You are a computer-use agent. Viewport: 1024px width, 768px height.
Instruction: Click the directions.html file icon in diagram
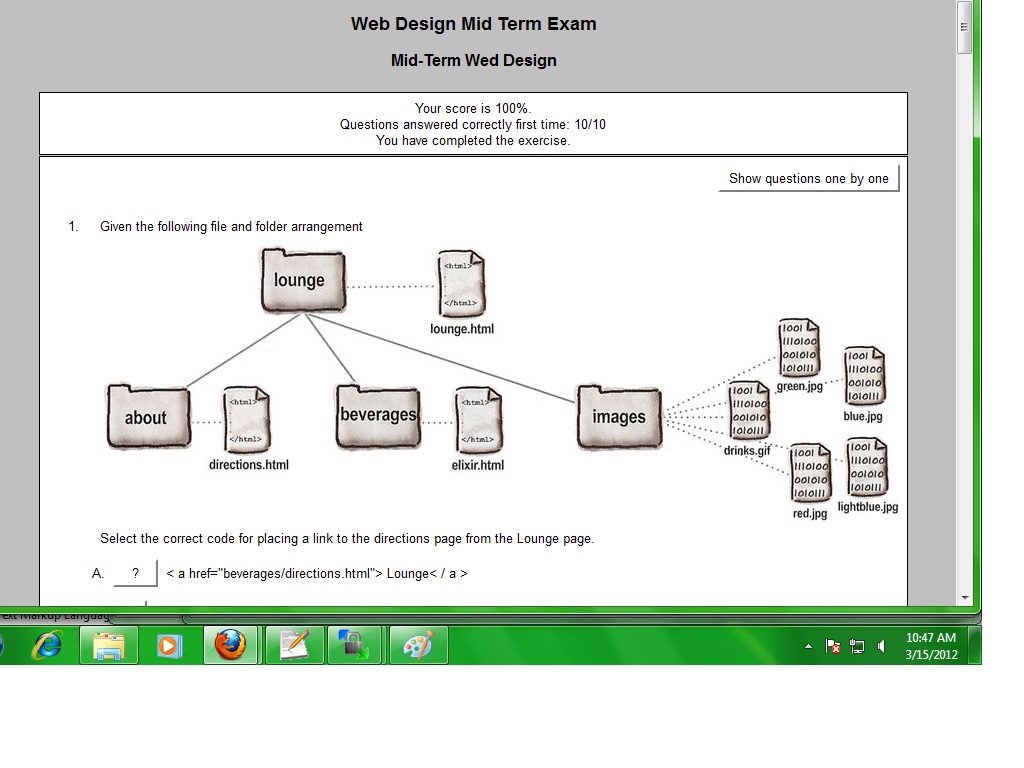tap(247, 420)
